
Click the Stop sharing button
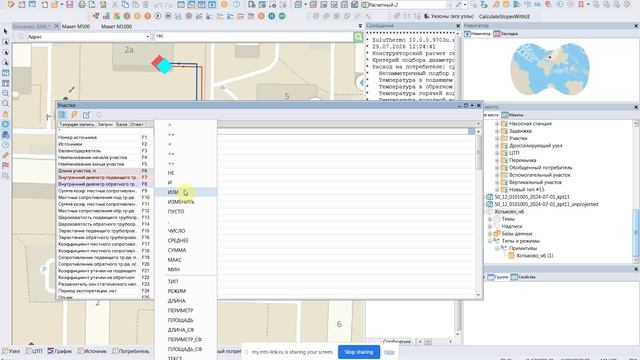pyautogui.click(x=359, y=352)
